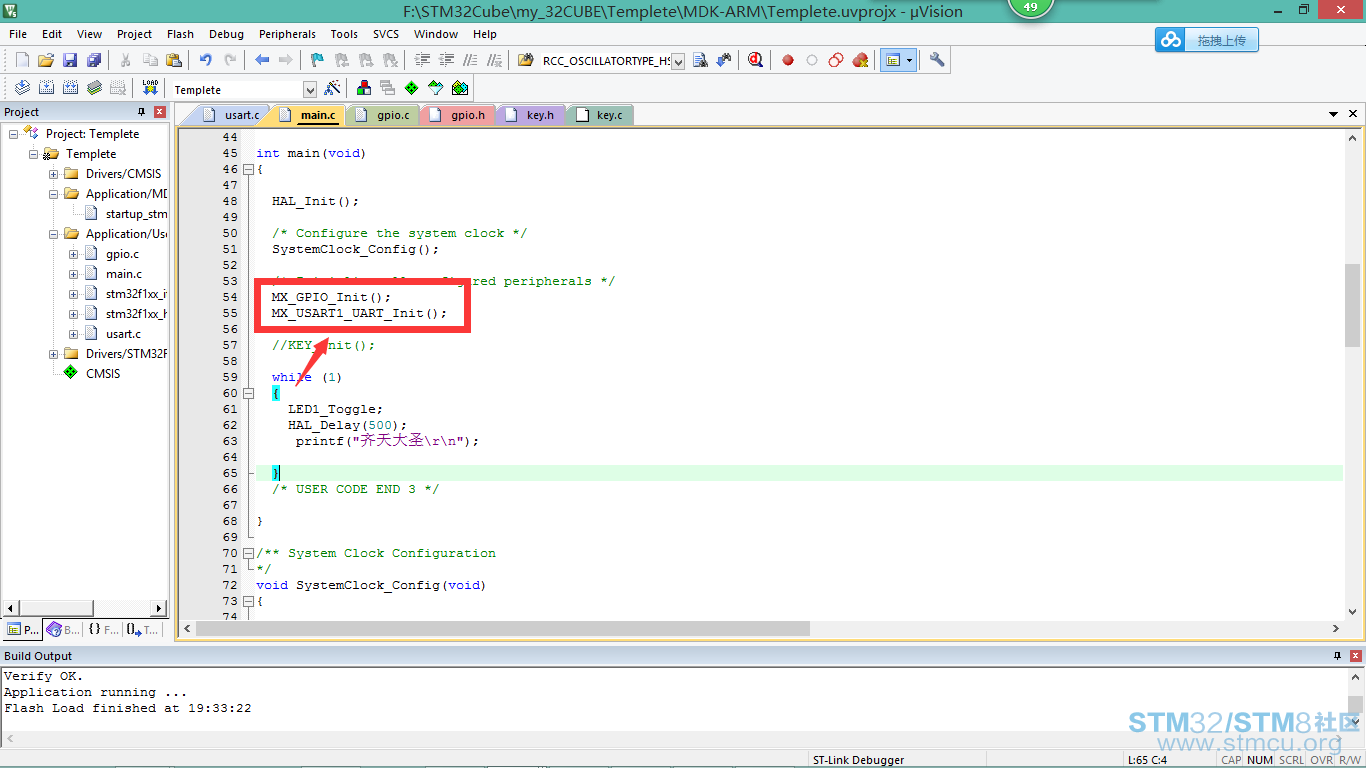Open the Flash menu
Viewport: 1366px width, 768px height.
pyautogui.click(x=181, y=34)
